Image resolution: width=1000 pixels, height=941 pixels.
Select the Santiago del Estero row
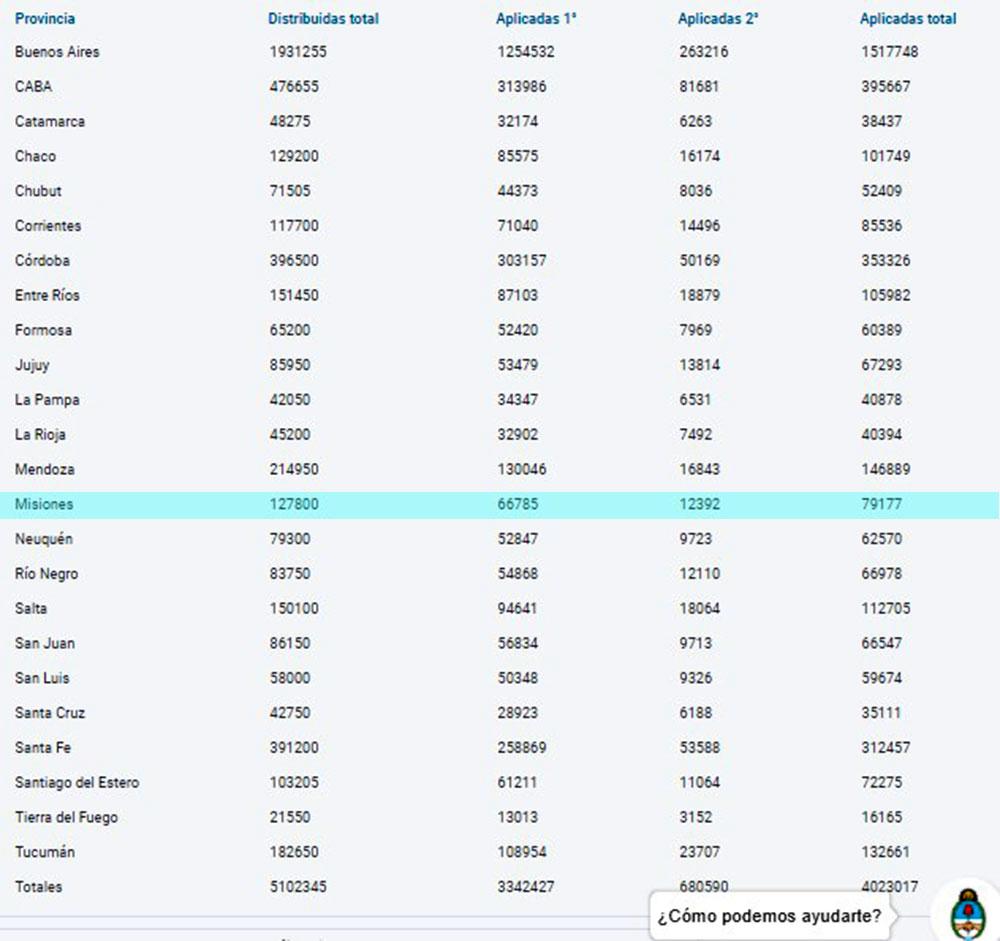coord(77,783)
